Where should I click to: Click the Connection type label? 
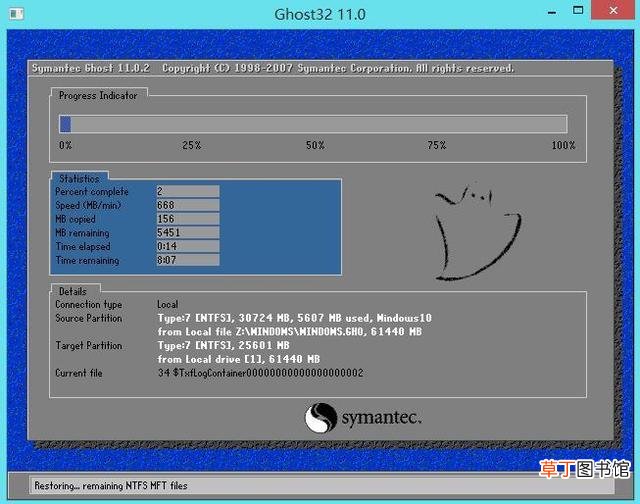point(89,304)
